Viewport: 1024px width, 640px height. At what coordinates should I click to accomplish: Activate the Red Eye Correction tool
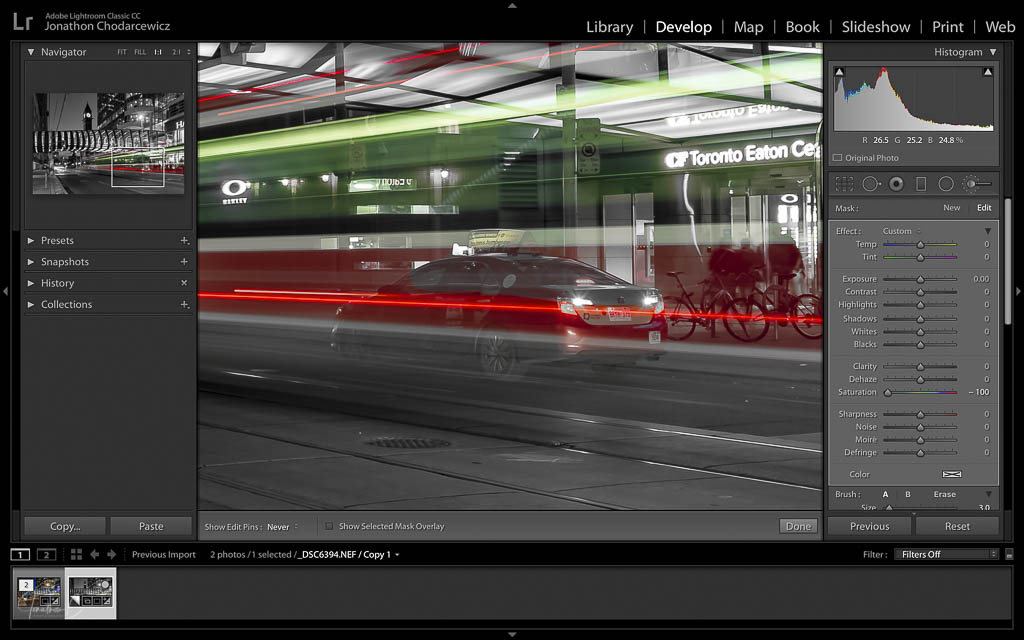tap(896, 184)
